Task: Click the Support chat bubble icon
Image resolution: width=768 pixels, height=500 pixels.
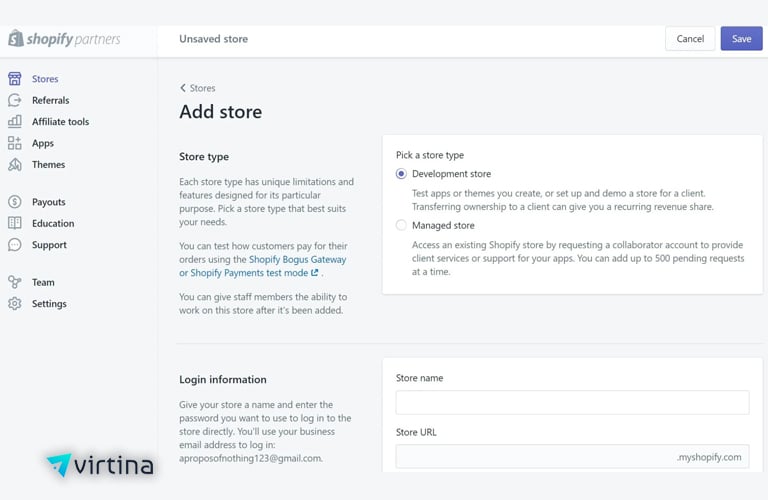Action: pyautogui.click(x=15, y=245)
